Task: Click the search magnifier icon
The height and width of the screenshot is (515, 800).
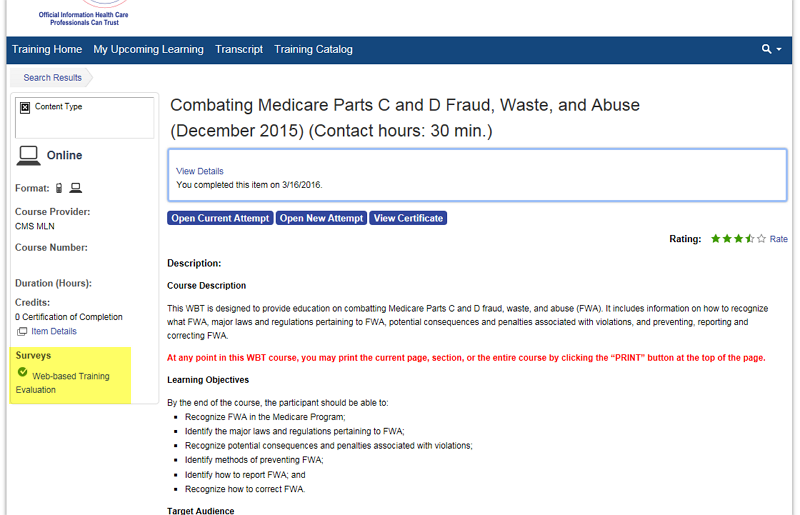Action: pos(766,49)
